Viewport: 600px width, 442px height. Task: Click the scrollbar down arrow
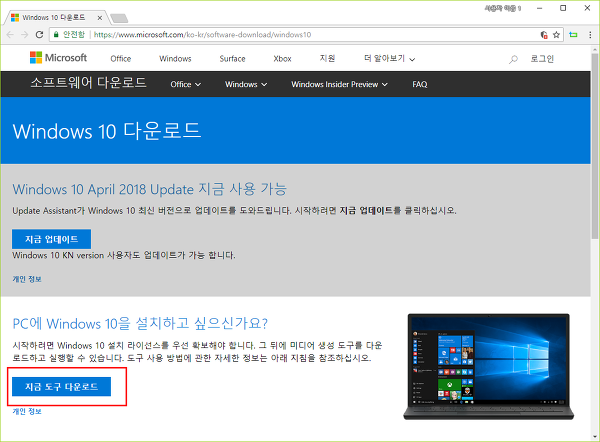coord(595,437)
